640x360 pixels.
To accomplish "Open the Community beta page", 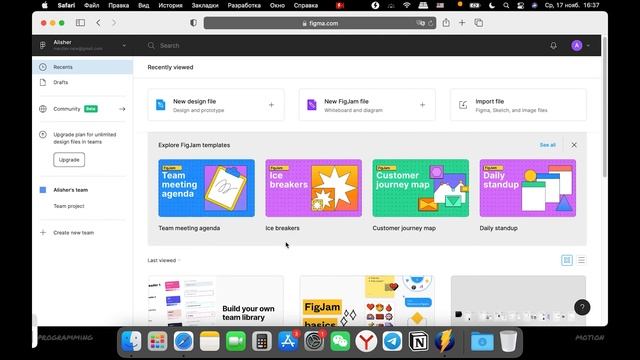I will tap(82, 109).
